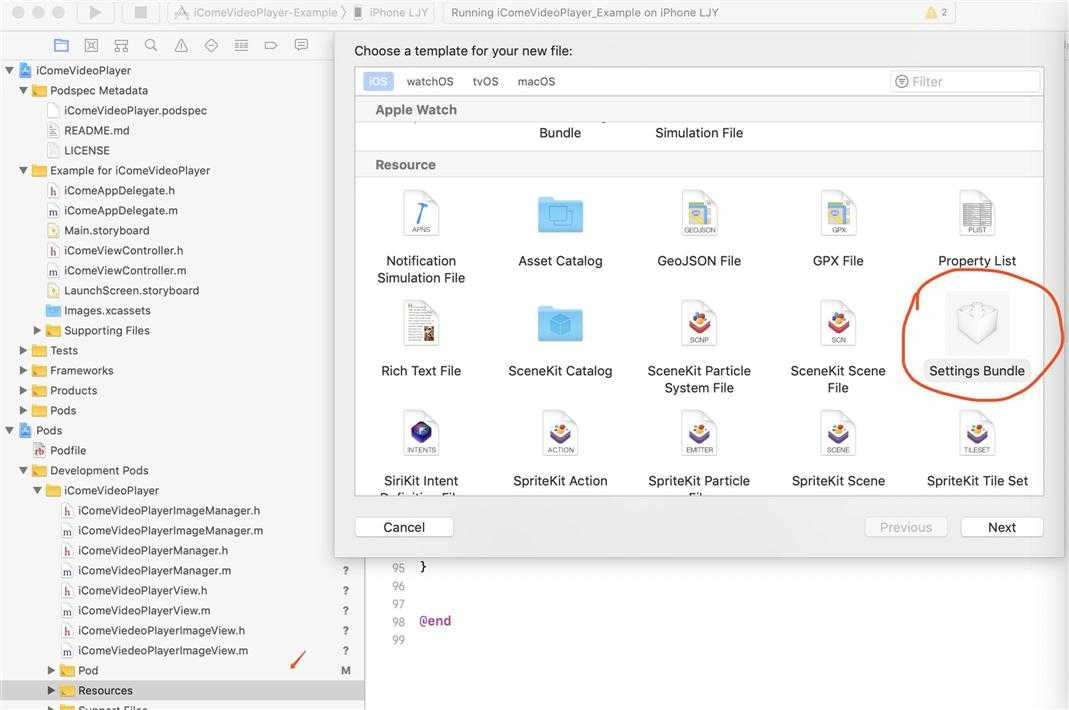
Task: Select the Settings Bundle template
Action: (977, 336)
